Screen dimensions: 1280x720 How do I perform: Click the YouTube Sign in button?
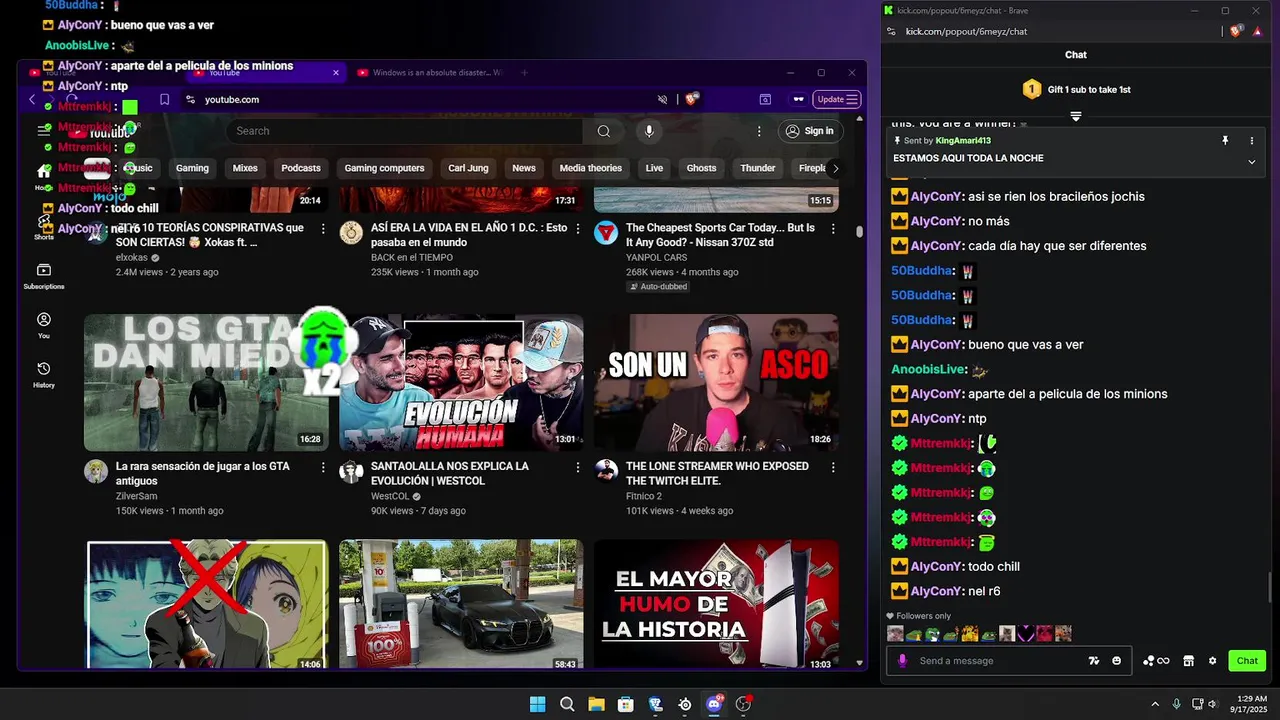tap(810, 131)
